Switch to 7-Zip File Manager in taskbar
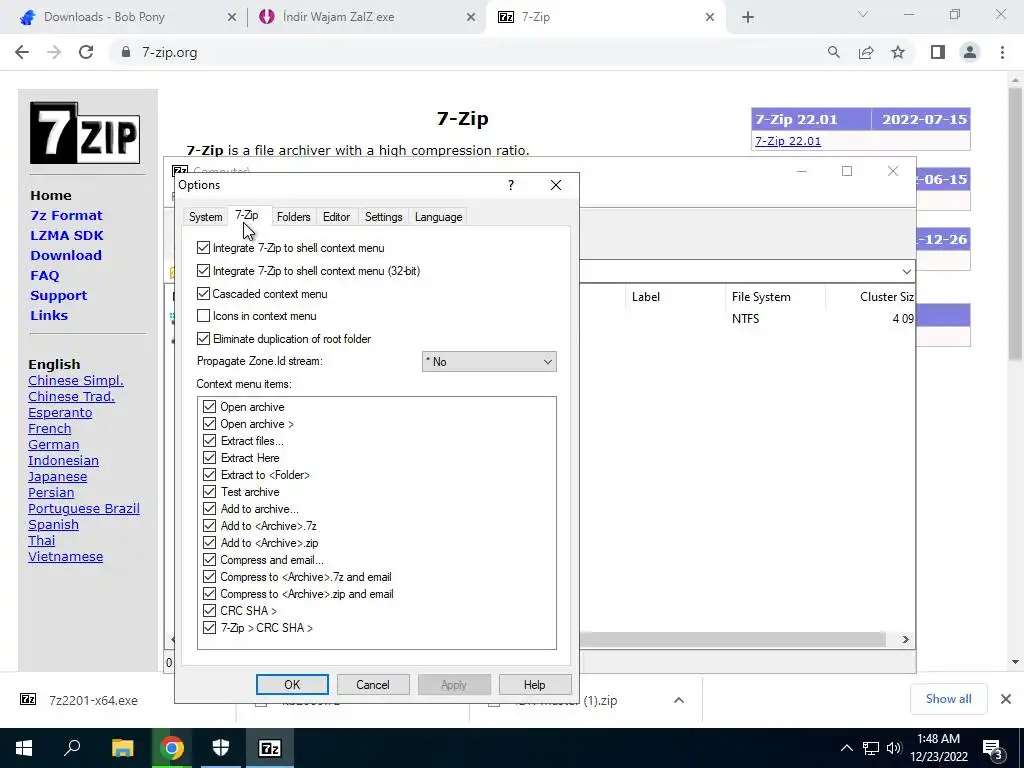Viewport: 1024px width, 768px height. [x=270, y=748]
